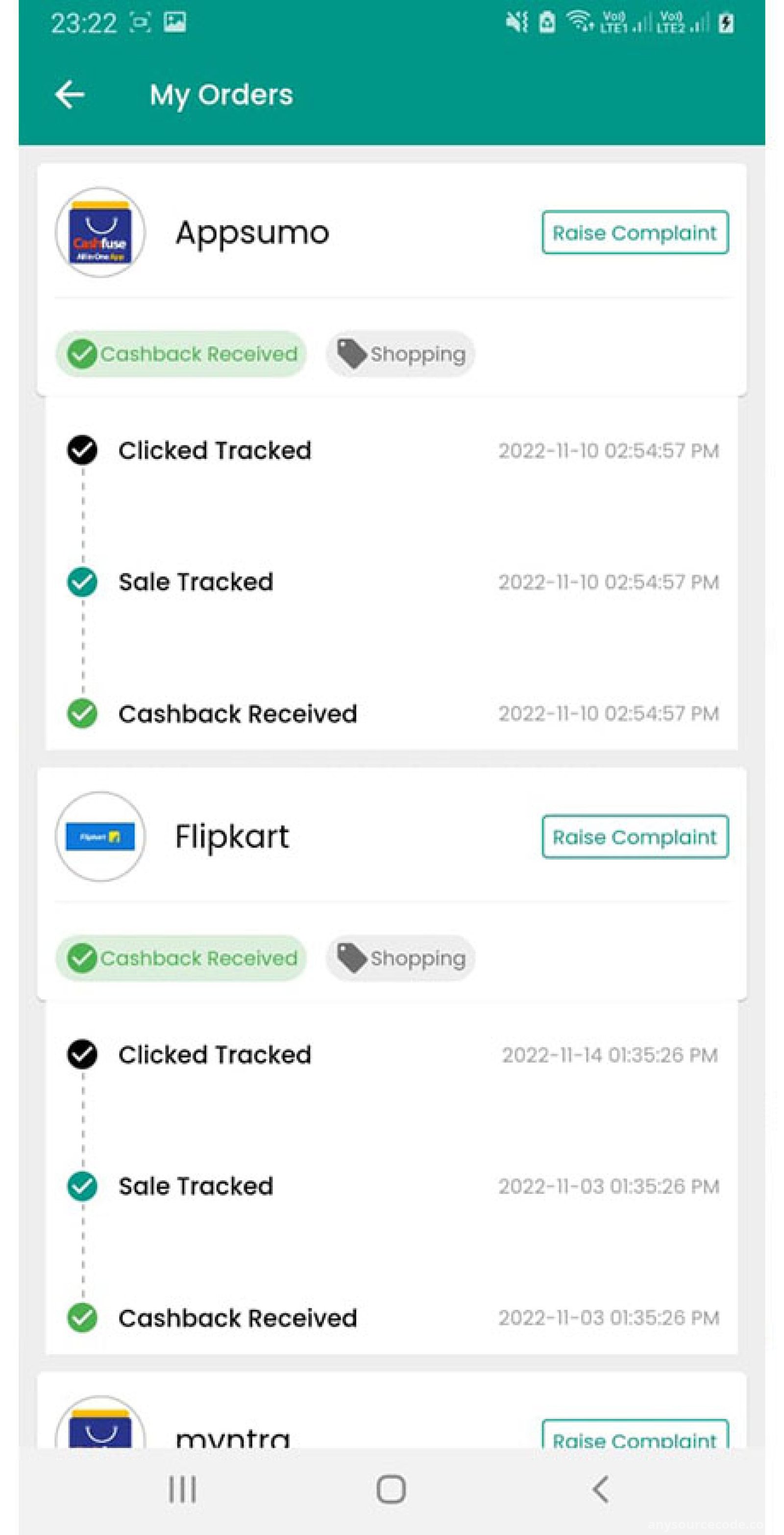Select Flipkart's Cashback Received status chip

[x=181, y=958]
